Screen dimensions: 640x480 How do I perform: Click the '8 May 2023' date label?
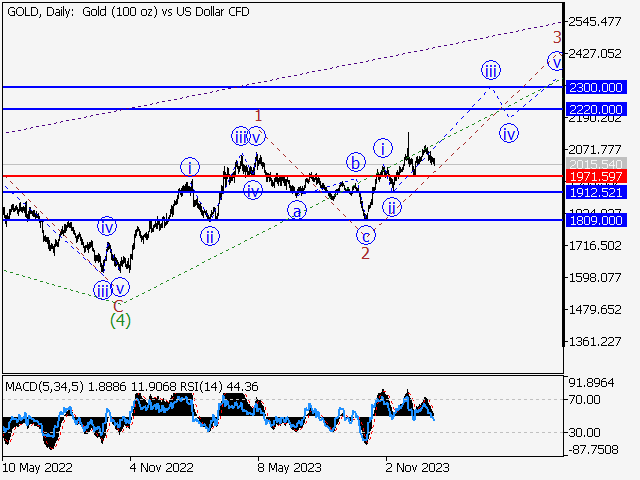point(288,466)
